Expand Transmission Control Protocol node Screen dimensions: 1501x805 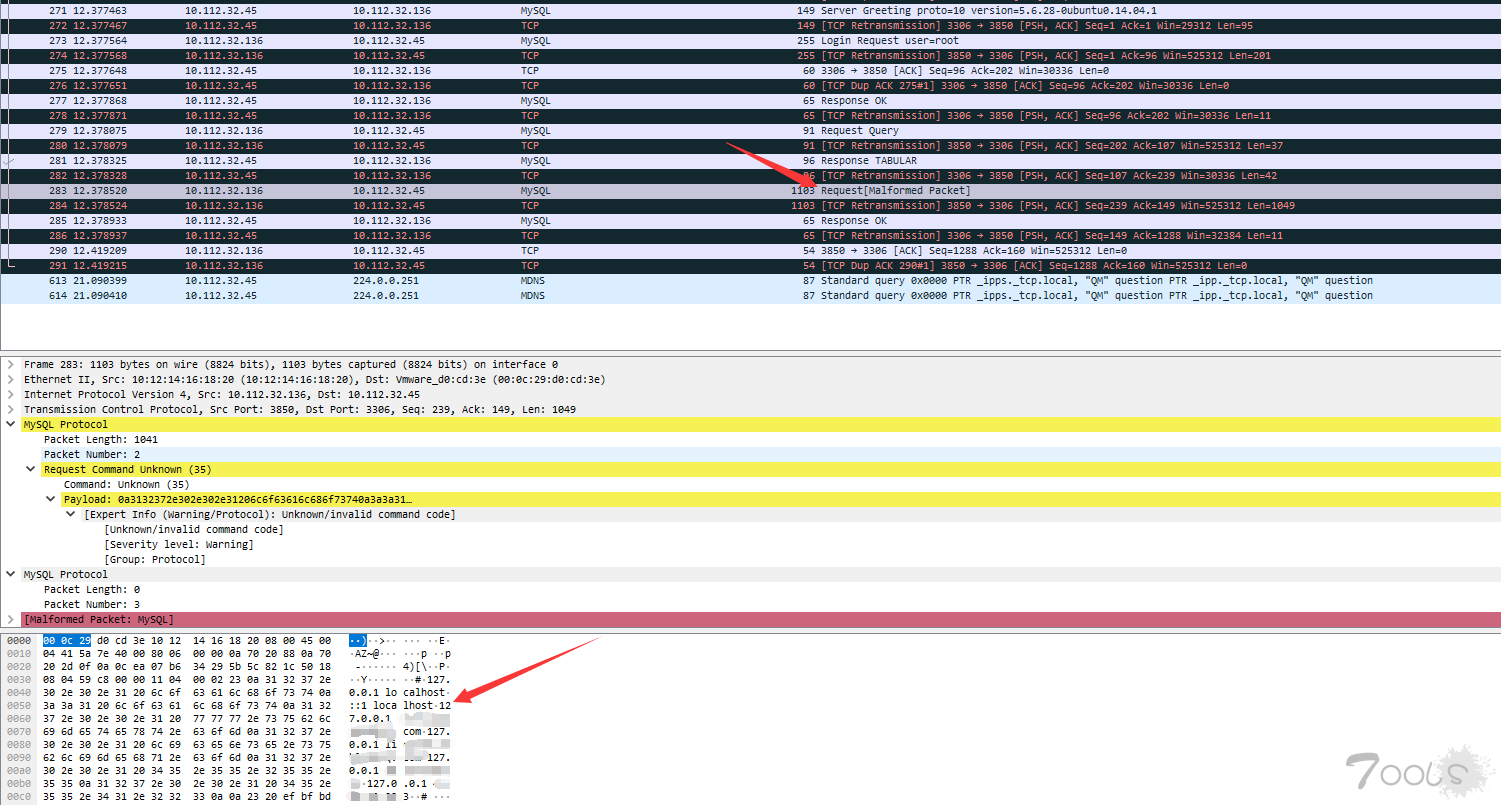tap(11, 410)
